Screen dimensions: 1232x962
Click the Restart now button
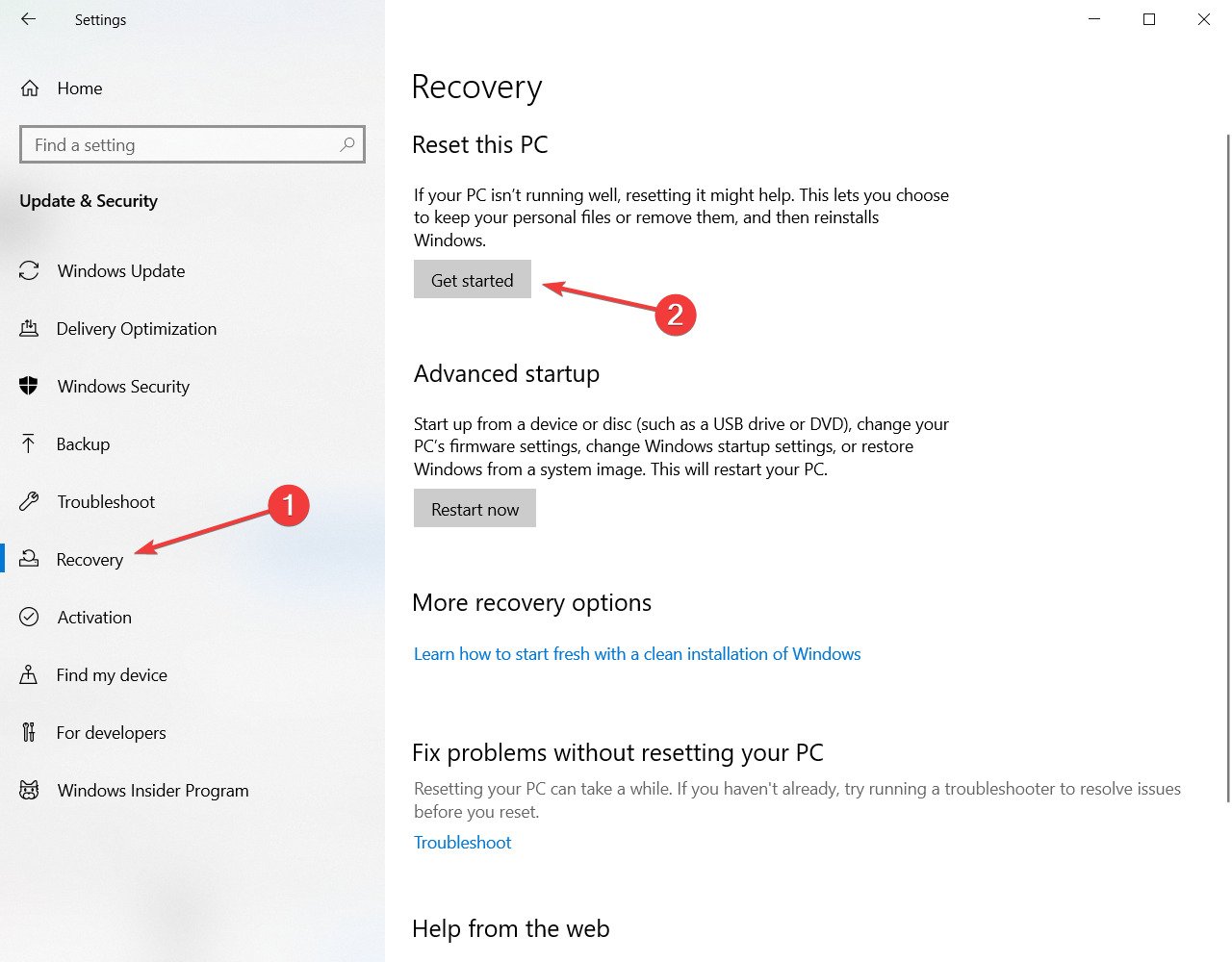pos(475,509)
